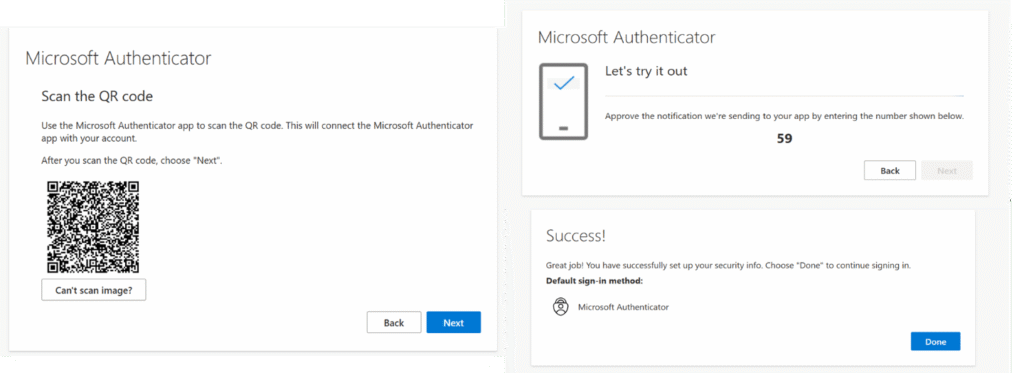Click the 'Great job!' success message
The width and height of the screenshot is (1024, 373).
coord(728,266)
